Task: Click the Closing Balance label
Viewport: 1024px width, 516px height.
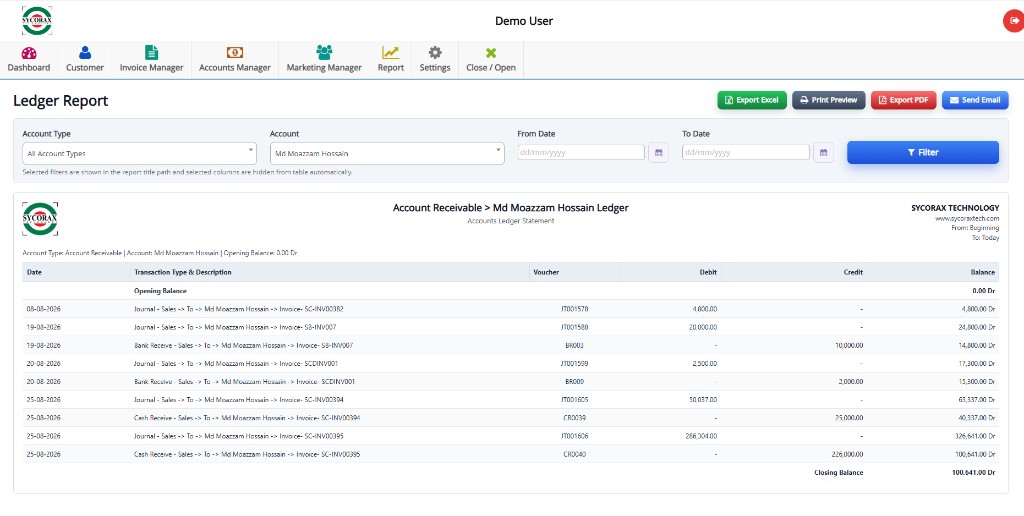Action: coord(839,472)
